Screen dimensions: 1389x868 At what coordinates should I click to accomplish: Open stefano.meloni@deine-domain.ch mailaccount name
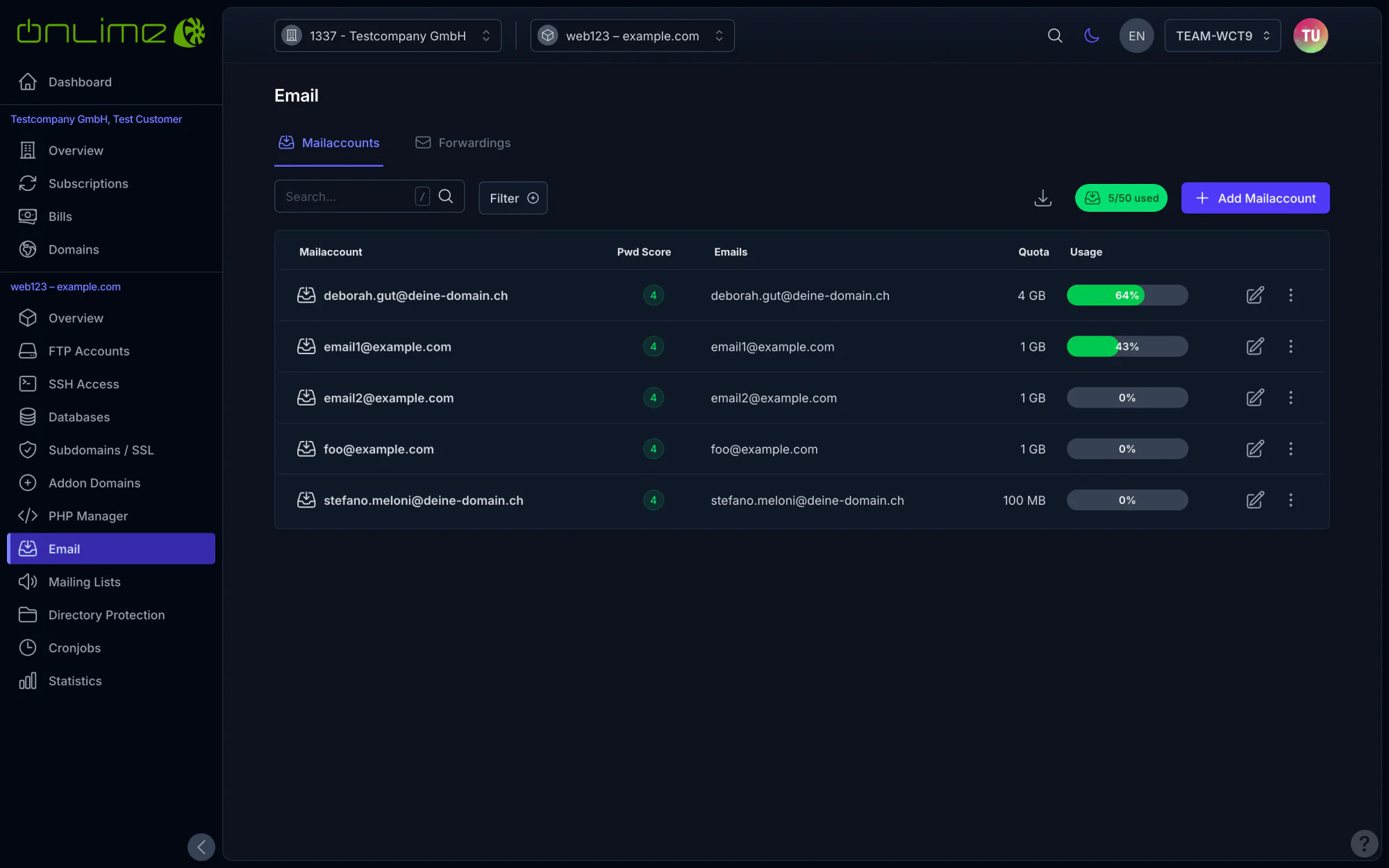[x=424, y=501]
